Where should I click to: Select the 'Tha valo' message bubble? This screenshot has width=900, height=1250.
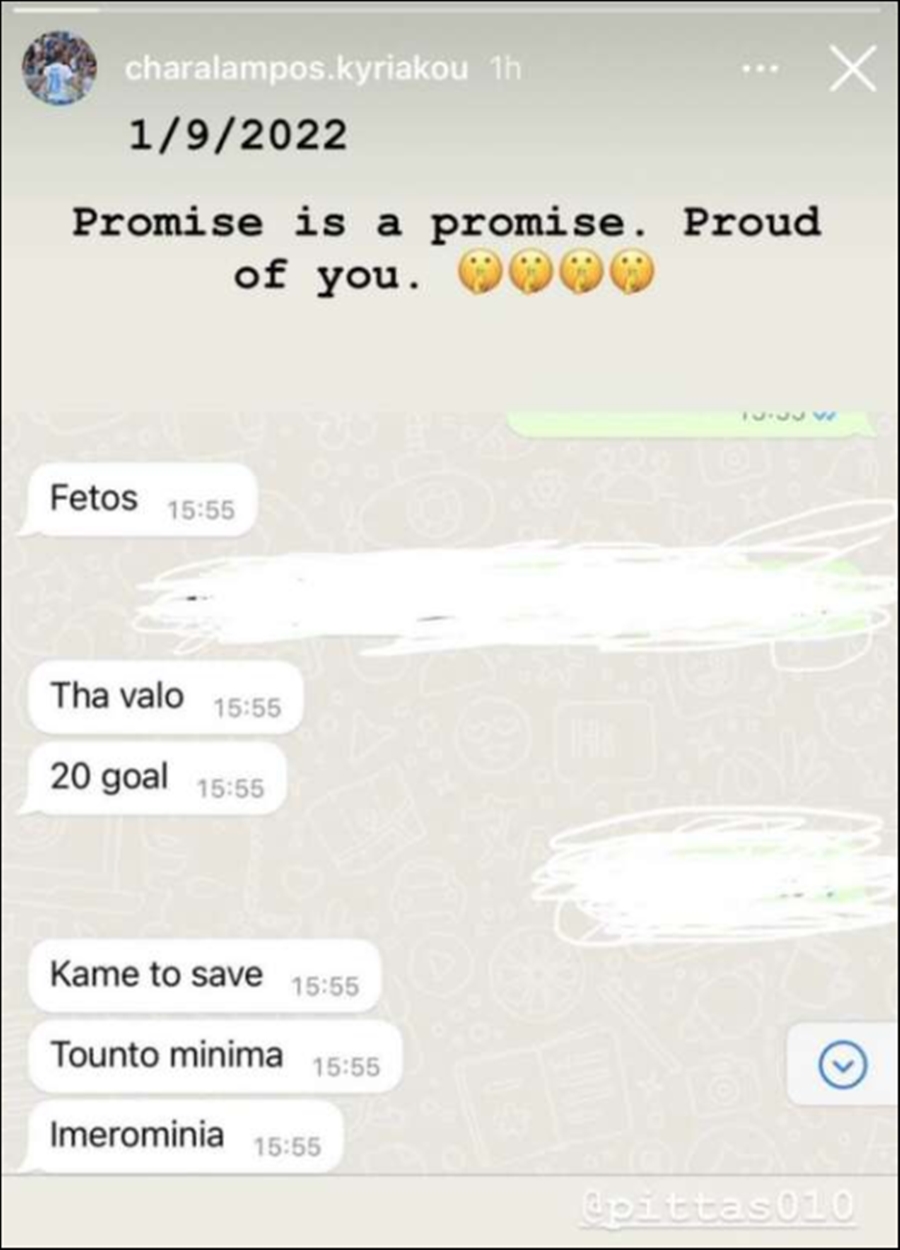[x=162, y=698]
